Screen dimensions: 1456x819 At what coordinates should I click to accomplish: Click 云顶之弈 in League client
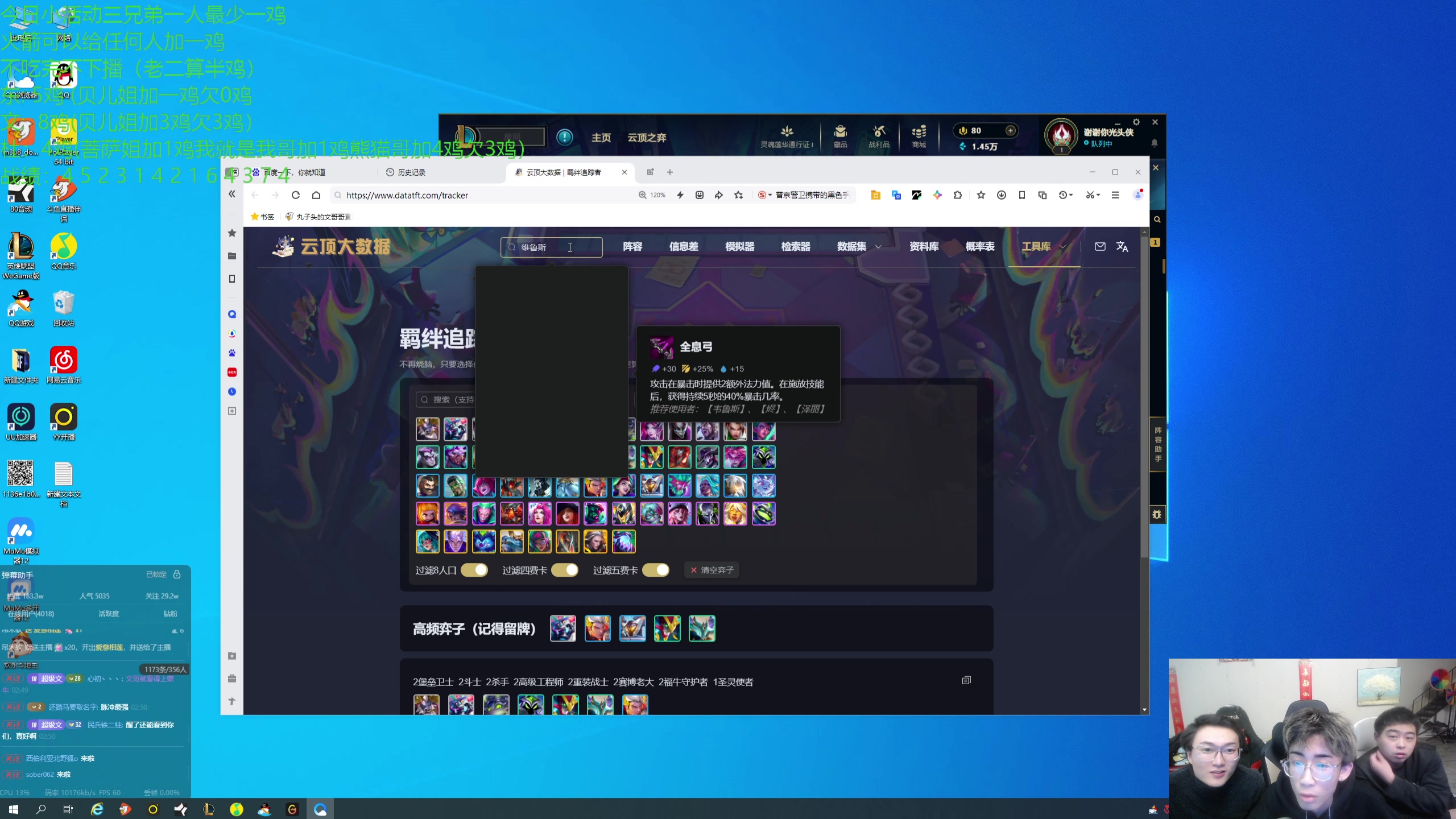point(647,138)
